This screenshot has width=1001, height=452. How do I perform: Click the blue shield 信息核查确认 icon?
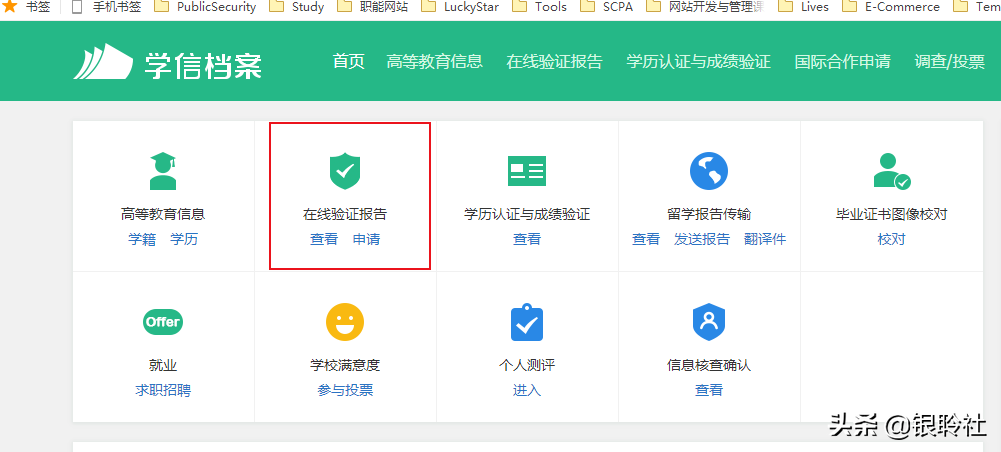click(x=709, y=322)
